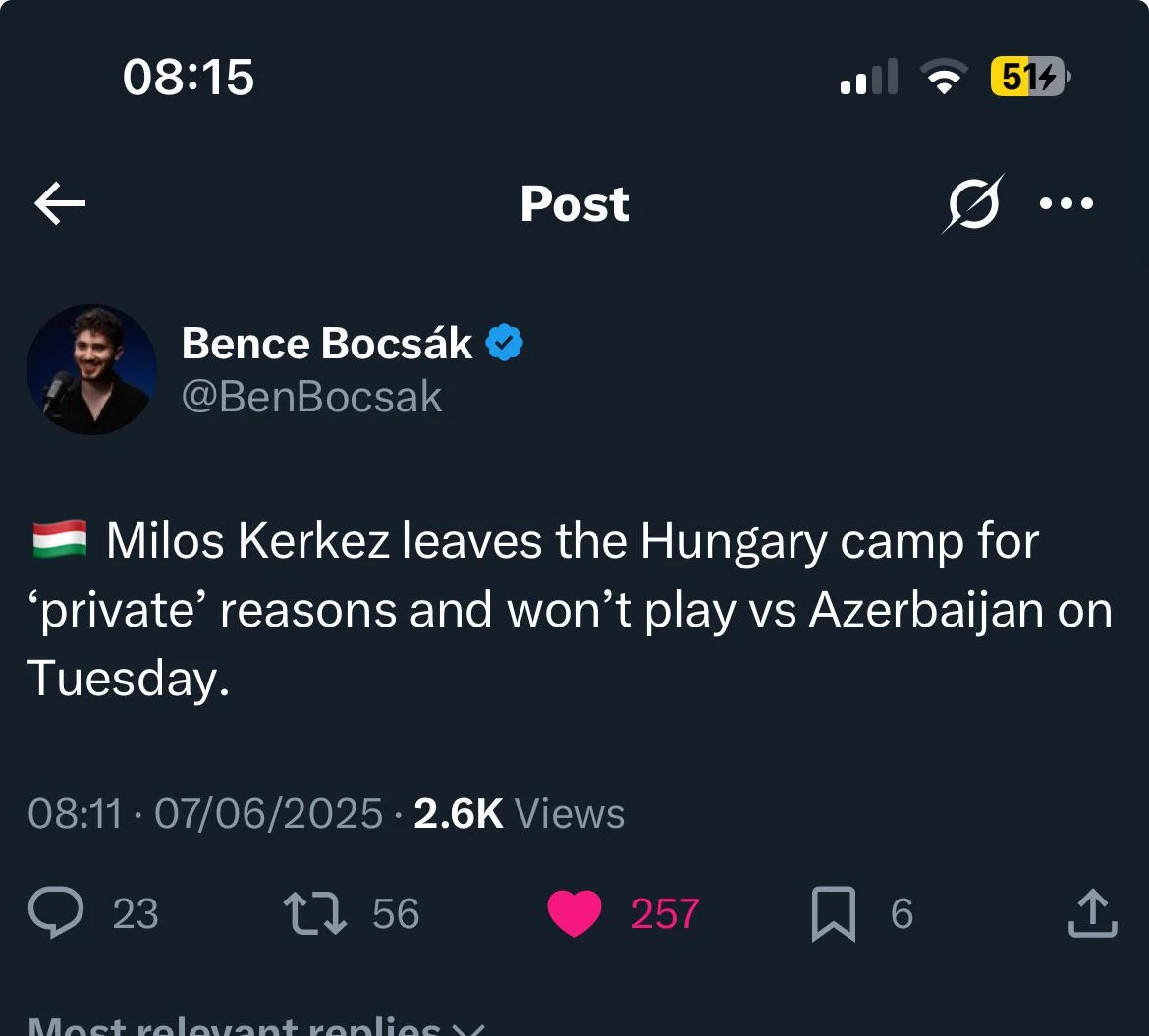Open the Grok icon
The image size is (1149, 1036).
point(973,203)
